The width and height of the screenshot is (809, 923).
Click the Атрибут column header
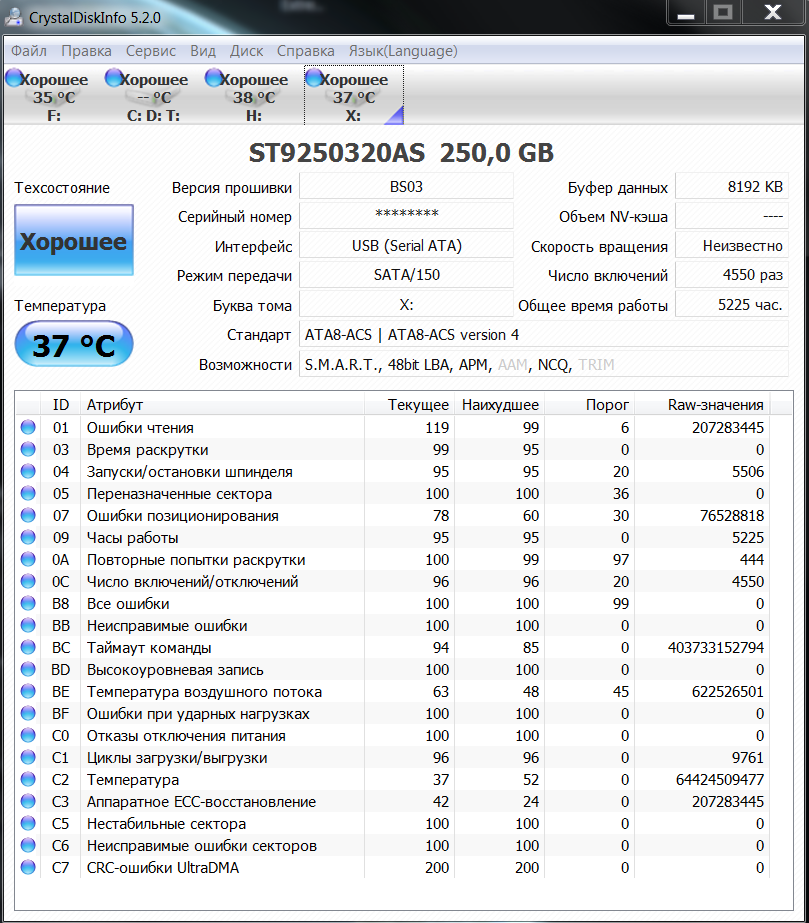pyautogui.click(x=222, y=404)
